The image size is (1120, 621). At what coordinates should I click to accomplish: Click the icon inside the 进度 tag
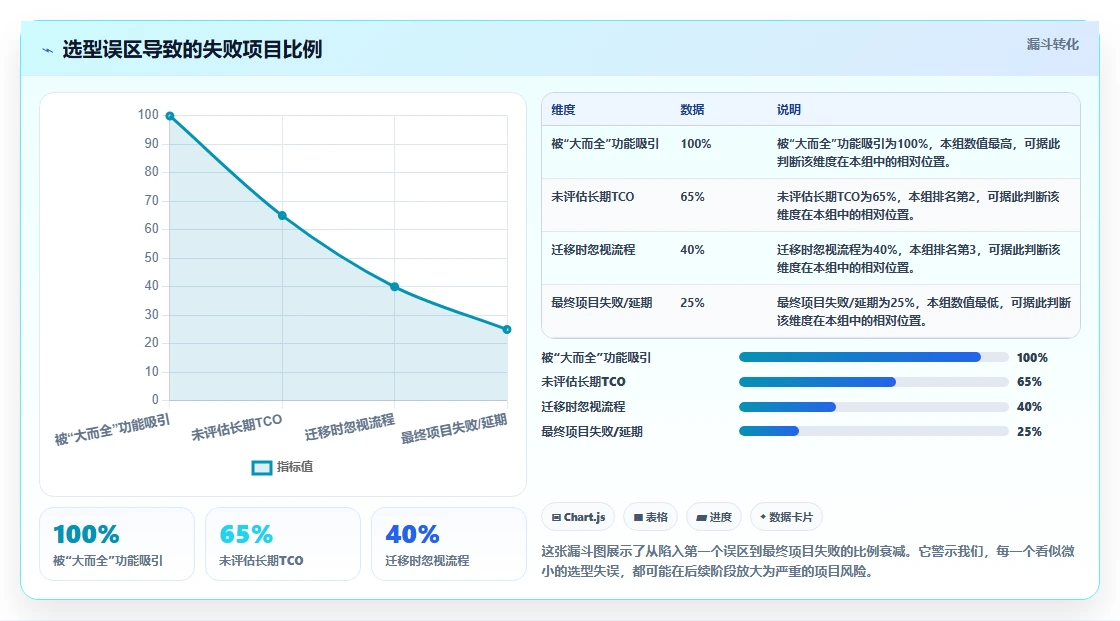coord(701,517)
